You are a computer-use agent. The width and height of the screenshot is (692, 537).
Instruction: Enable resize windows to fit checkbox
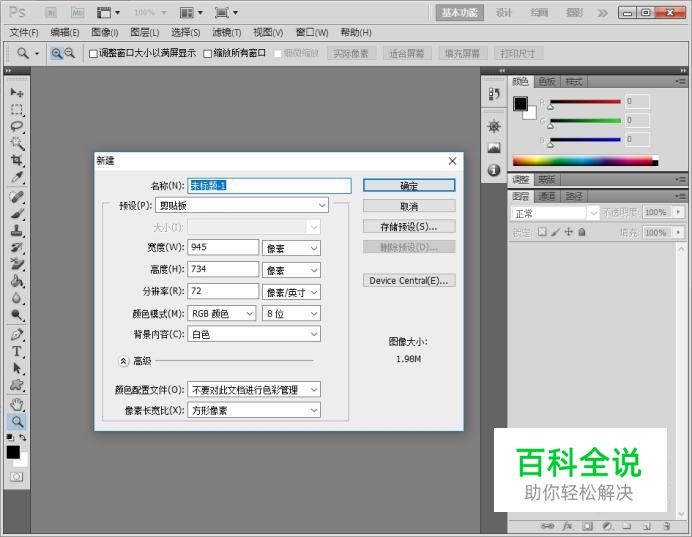(93, 54)
